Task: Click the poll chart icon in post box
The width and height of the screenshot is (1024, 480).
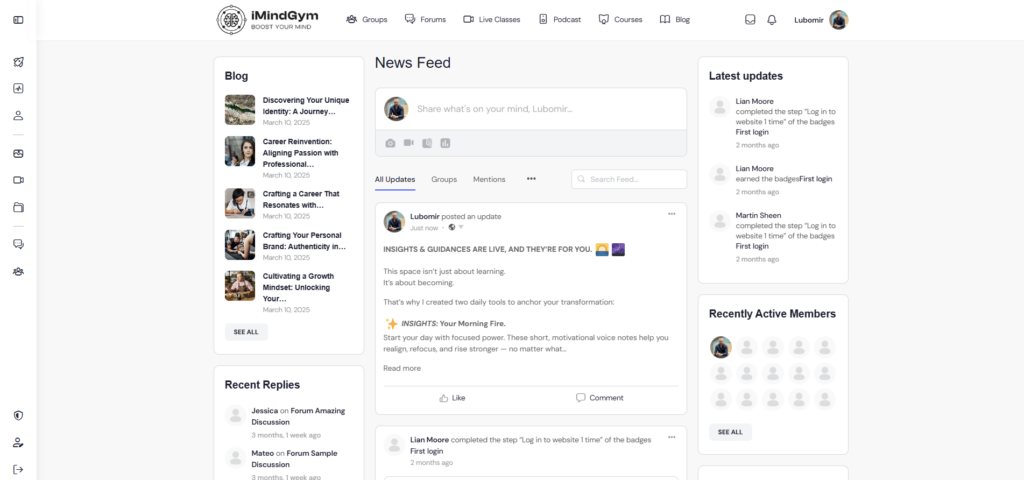Action: (x=445, y=143)
